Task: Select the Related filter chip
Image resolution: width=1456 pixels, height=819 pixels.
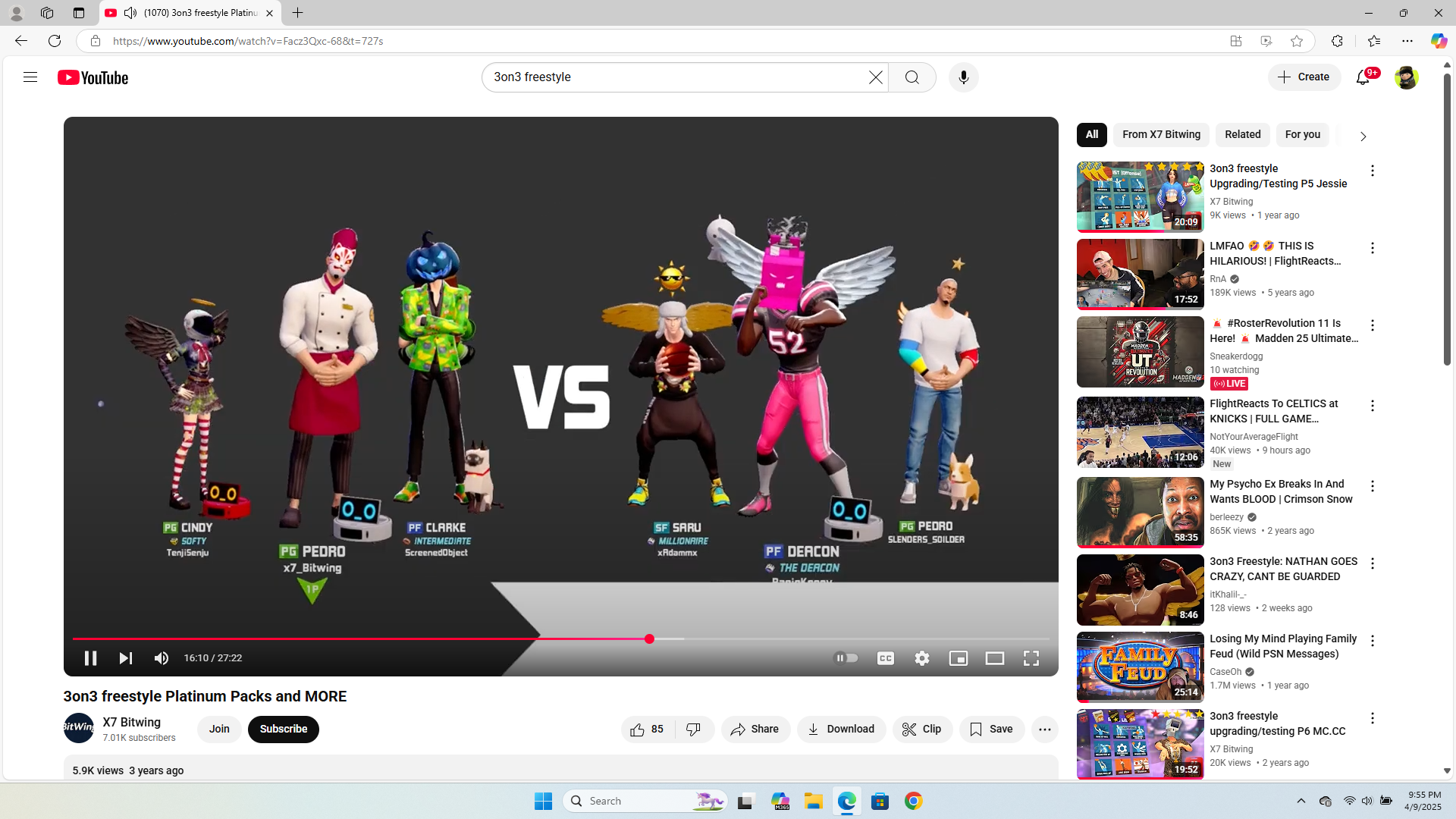Action: (1243, 135)
